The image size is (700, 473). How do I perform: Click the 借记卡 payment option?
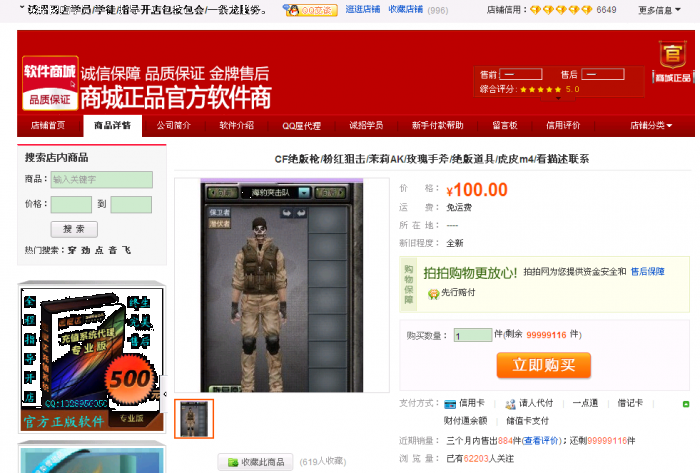630,403
